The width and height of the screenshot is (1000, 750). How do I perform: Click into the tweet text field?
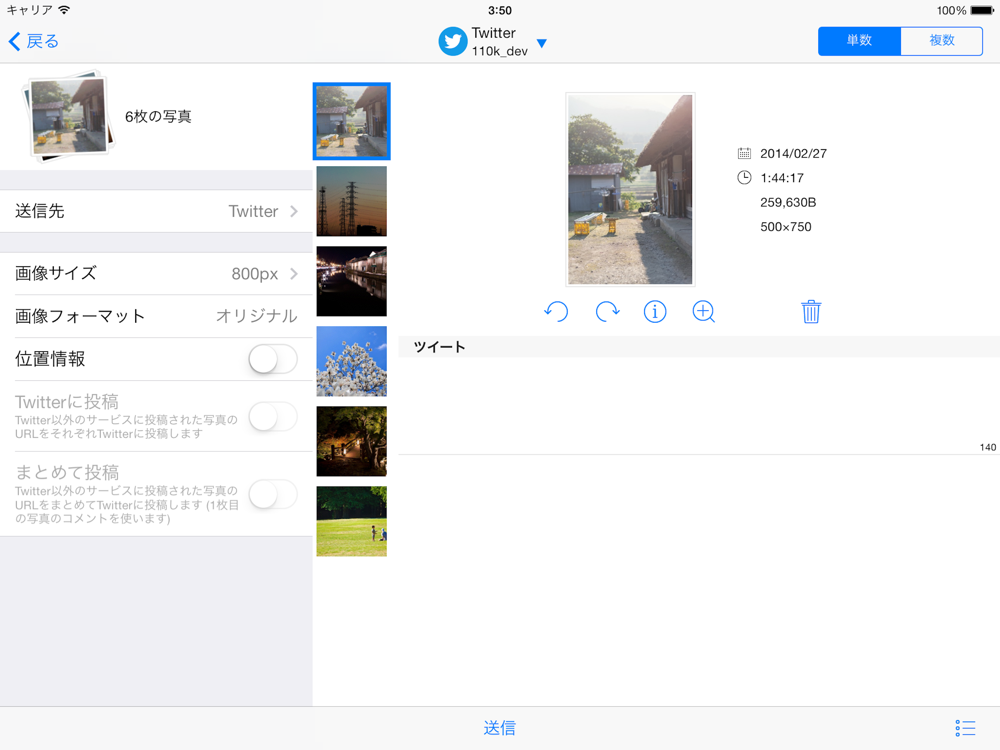point(699,406)
